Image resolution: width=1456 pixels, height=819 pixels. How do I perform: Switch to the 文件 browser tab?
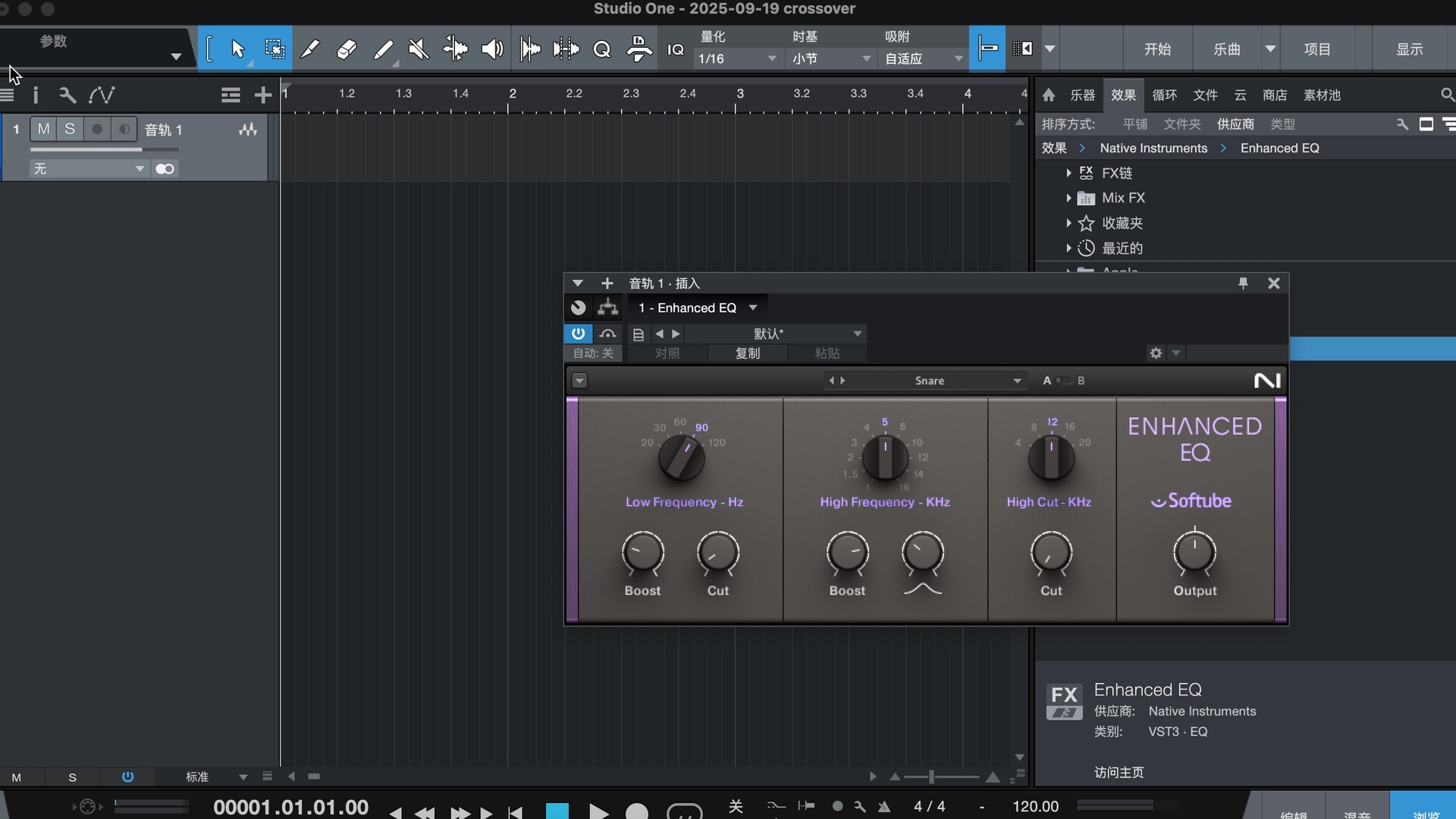[x=1205, y=95]
